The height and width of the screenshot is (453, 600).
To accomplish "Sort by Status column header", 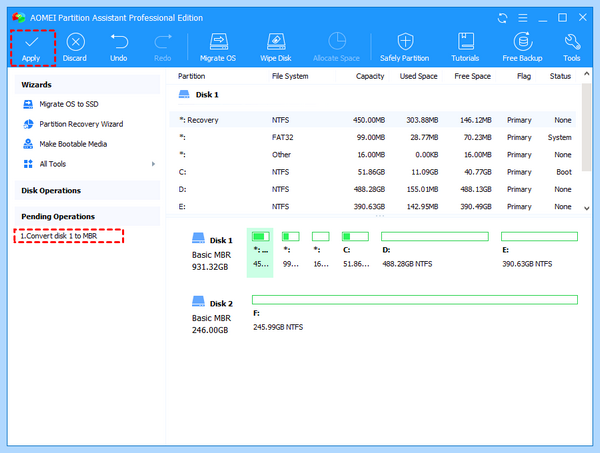I will click(560, 76).
